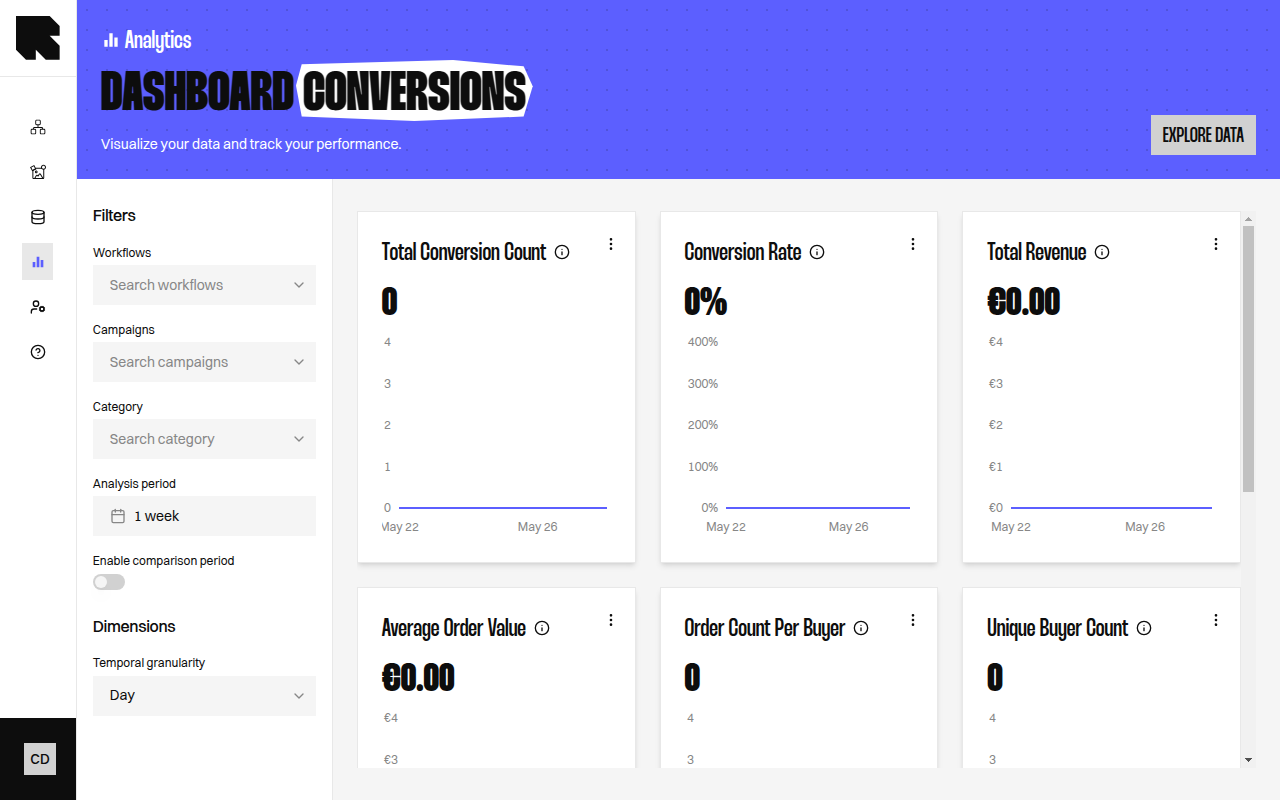Screen dimensions: 1280x800
Task: Click the calendar icon in Analysis period
Action: coord(118,516)
